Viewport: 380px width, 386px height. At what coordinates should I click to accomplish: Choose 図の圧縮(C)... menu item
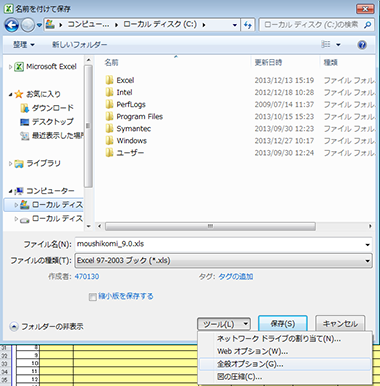[x=285, y=377]
